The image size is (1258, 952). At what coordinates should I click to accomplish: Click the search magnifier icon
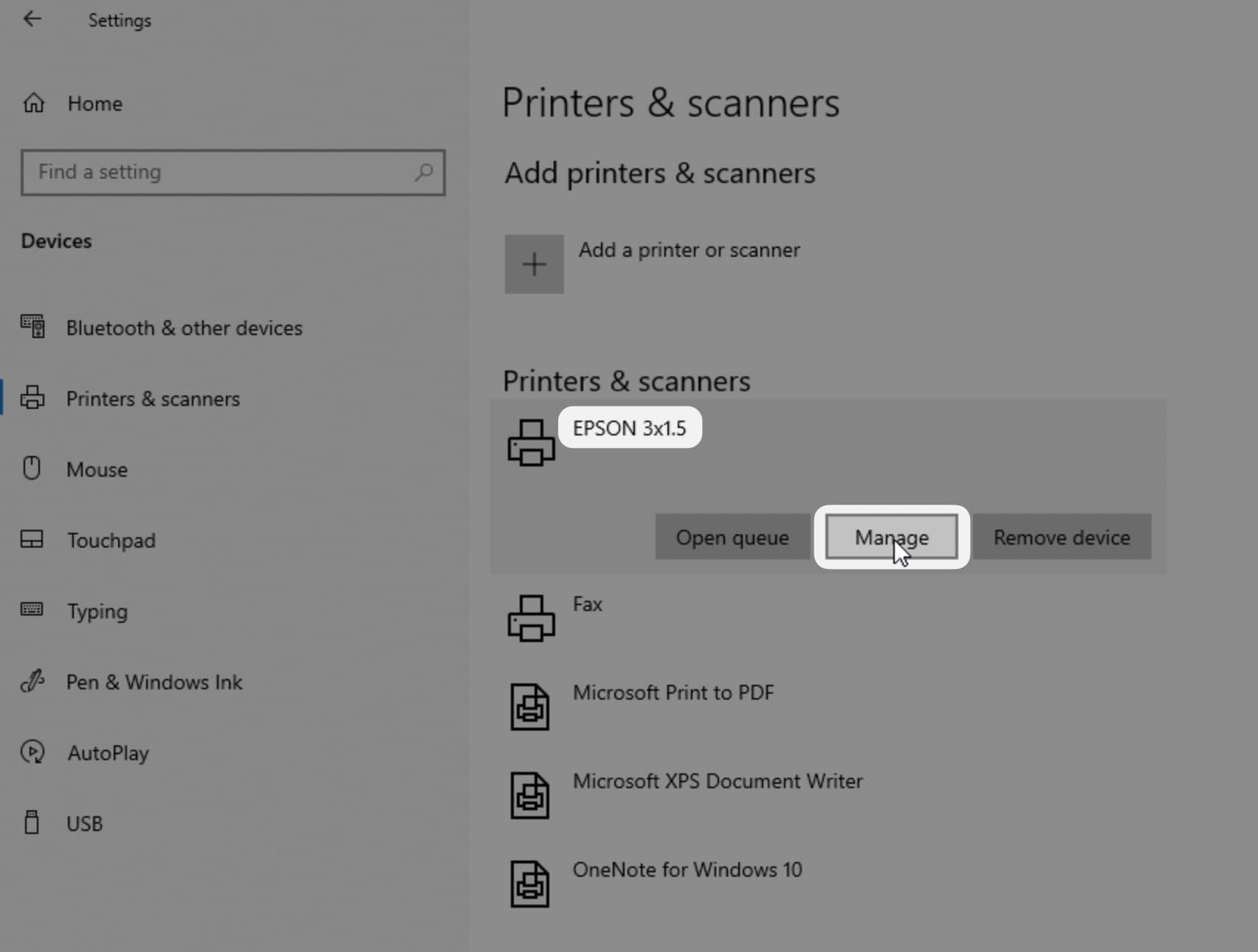pos(424,173)
